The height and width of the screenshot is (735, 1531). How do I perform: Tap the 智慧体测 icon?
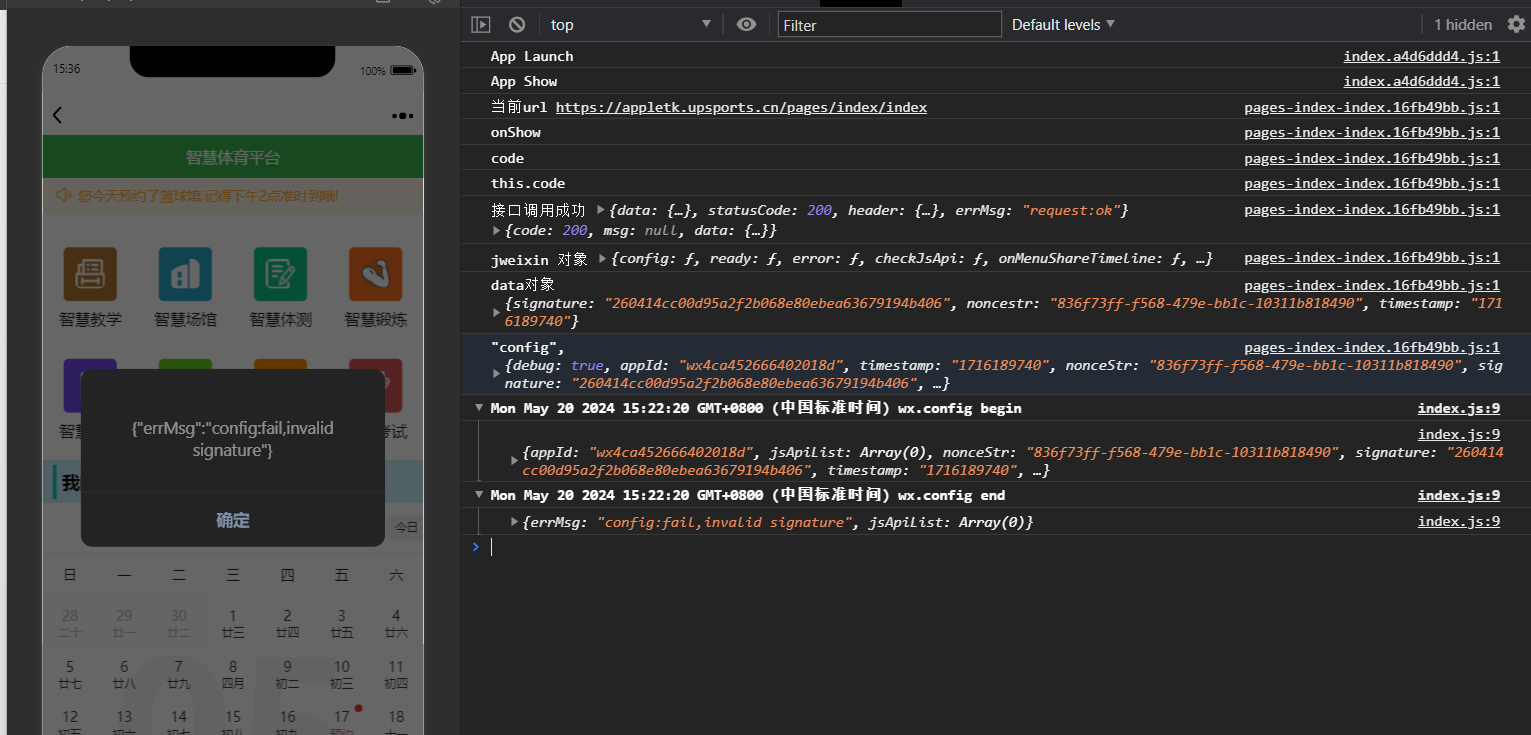[280, 274]
